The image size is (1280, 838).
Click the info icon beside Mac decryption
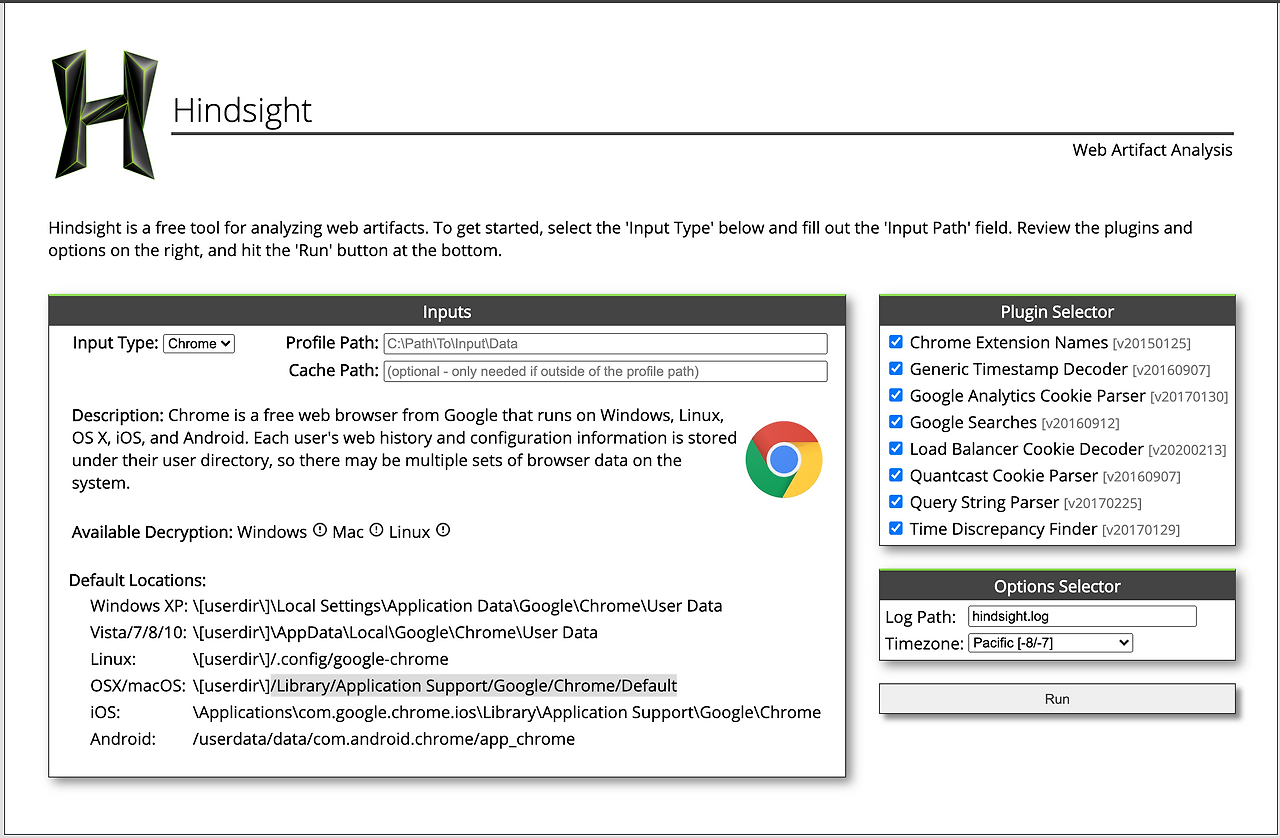pyautogui.click(x=376, y=530)
